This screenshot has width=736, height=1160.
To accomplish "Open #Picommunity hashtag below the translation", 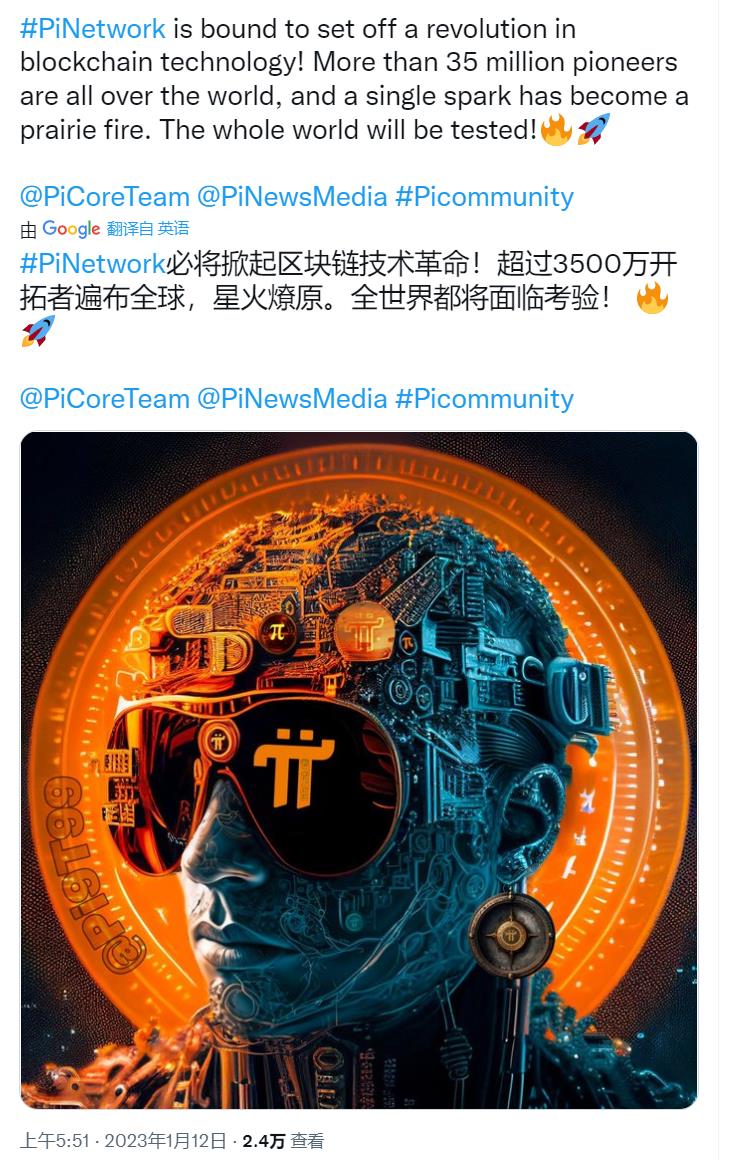I will (x=485, y=399).
